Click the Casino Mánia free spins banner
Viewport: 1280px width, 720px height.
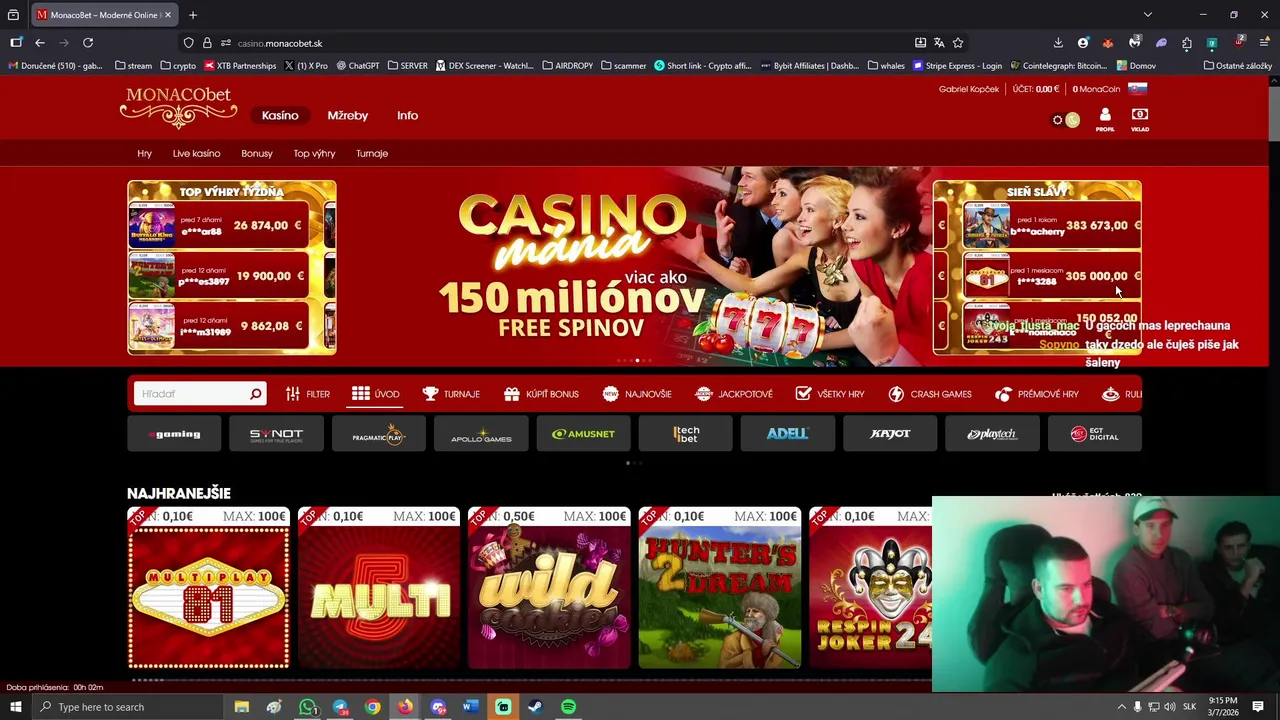click(634, 267)
